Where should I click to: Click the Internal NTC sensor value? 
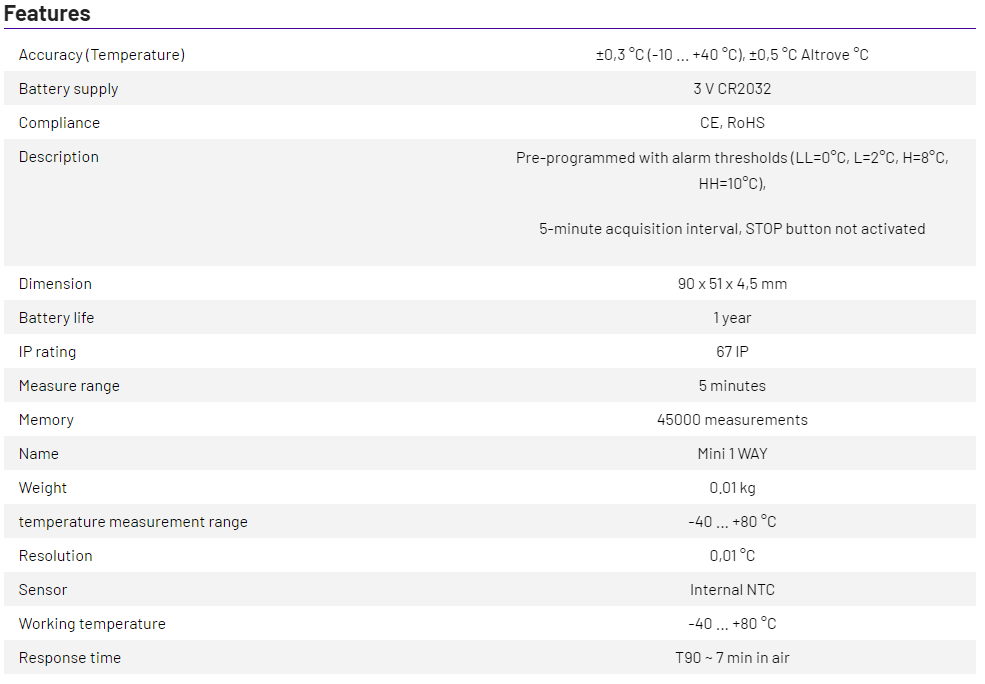tap(732, 590)
